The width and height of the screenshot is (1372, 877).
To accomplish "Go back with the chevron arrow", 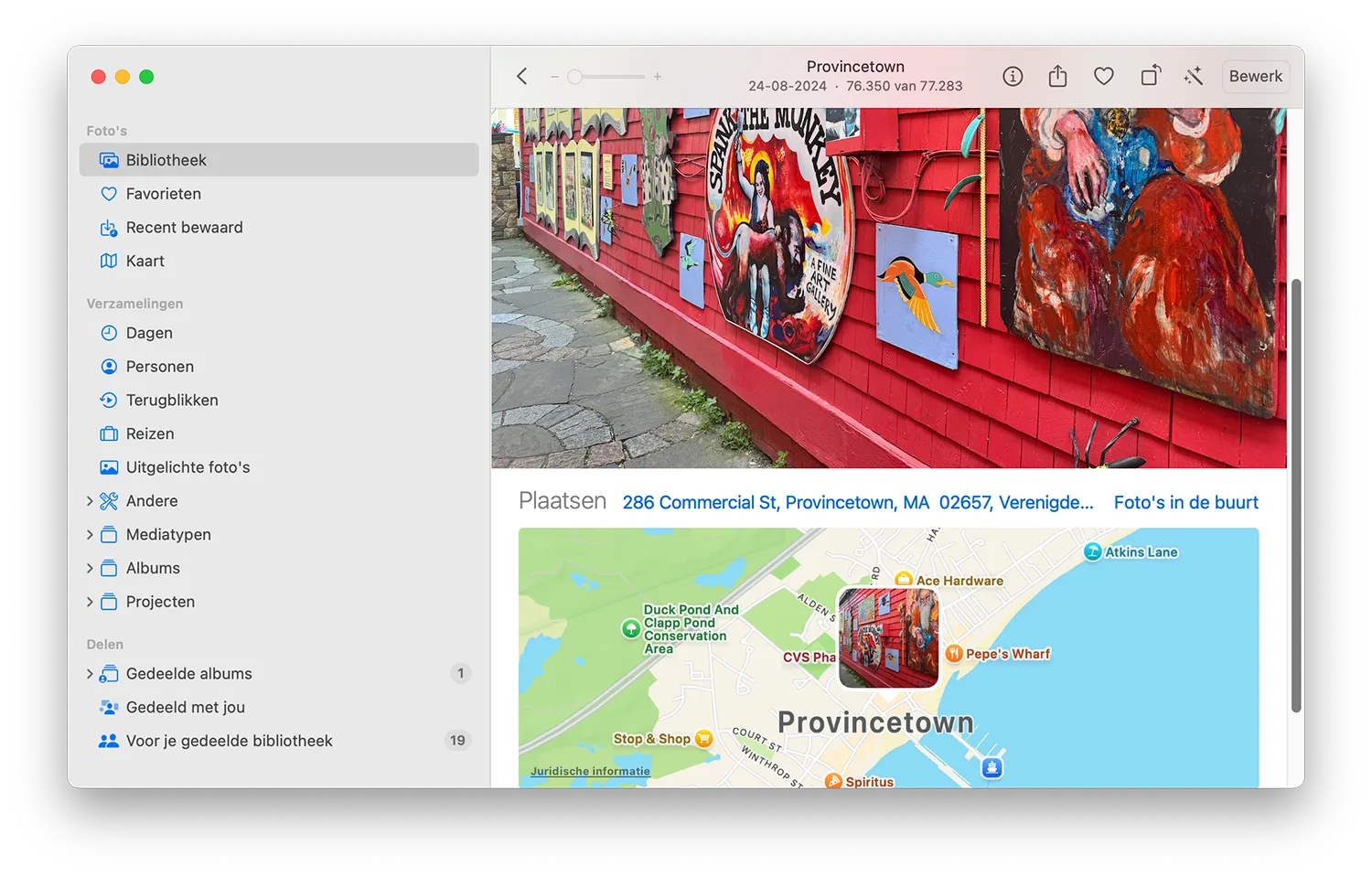I will click(522, 77).
